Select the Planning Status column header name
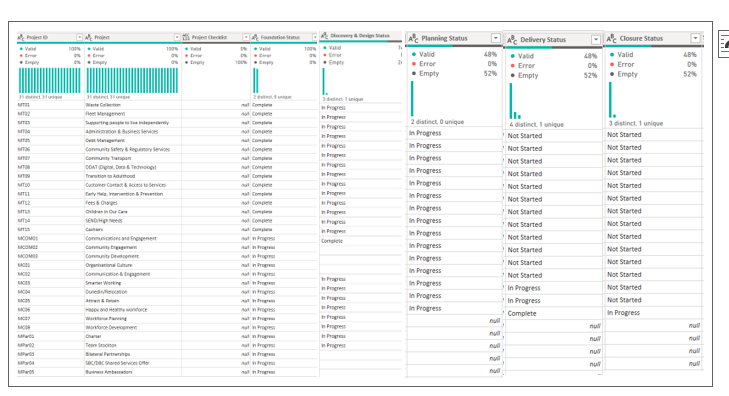 click(444, 38)
